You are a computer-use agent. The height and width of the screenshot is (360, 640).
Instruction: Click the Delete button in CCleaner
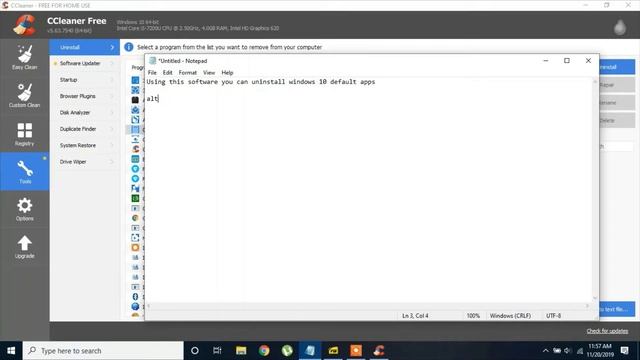617,120
